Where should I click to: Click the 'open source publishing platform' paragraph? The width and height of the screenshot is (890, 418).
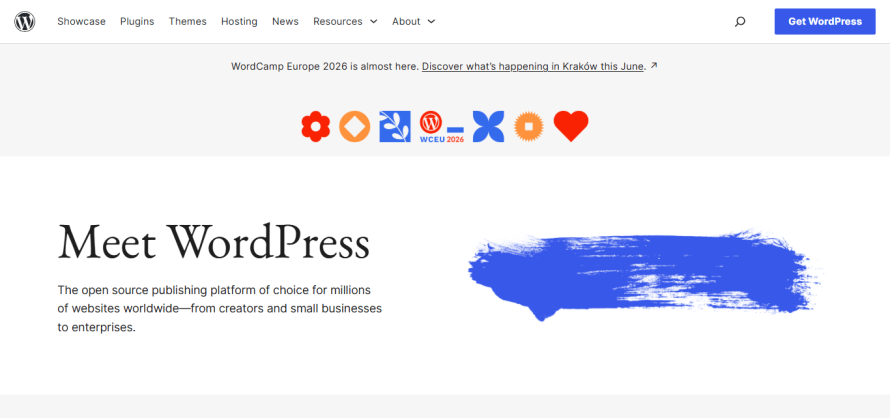pos(220,309)
